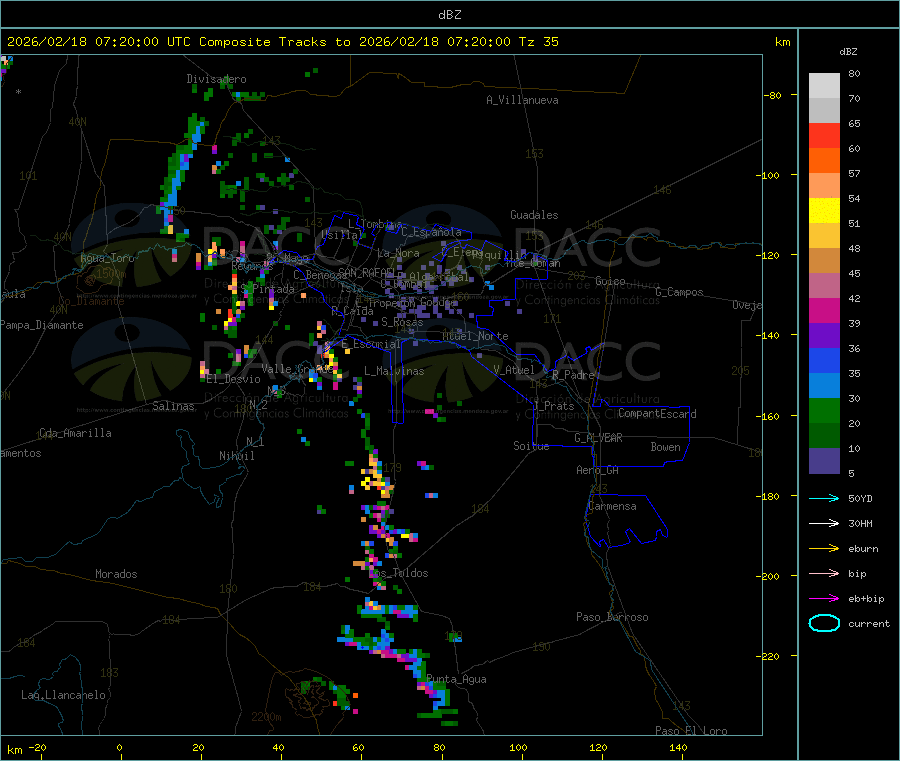Click the Agua_Toro map label
This screenshot has height=761, width=900.
pos(107,258)
